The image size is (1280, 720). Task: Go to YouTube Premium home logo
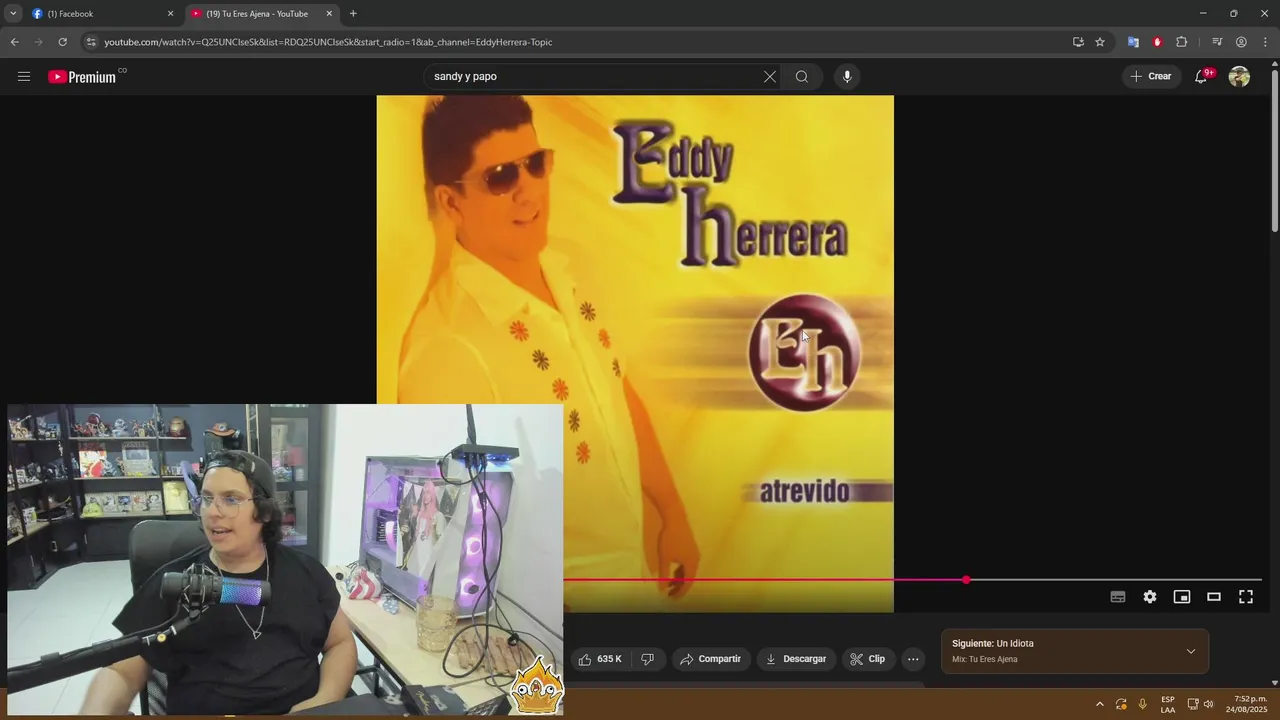point(82,77)
